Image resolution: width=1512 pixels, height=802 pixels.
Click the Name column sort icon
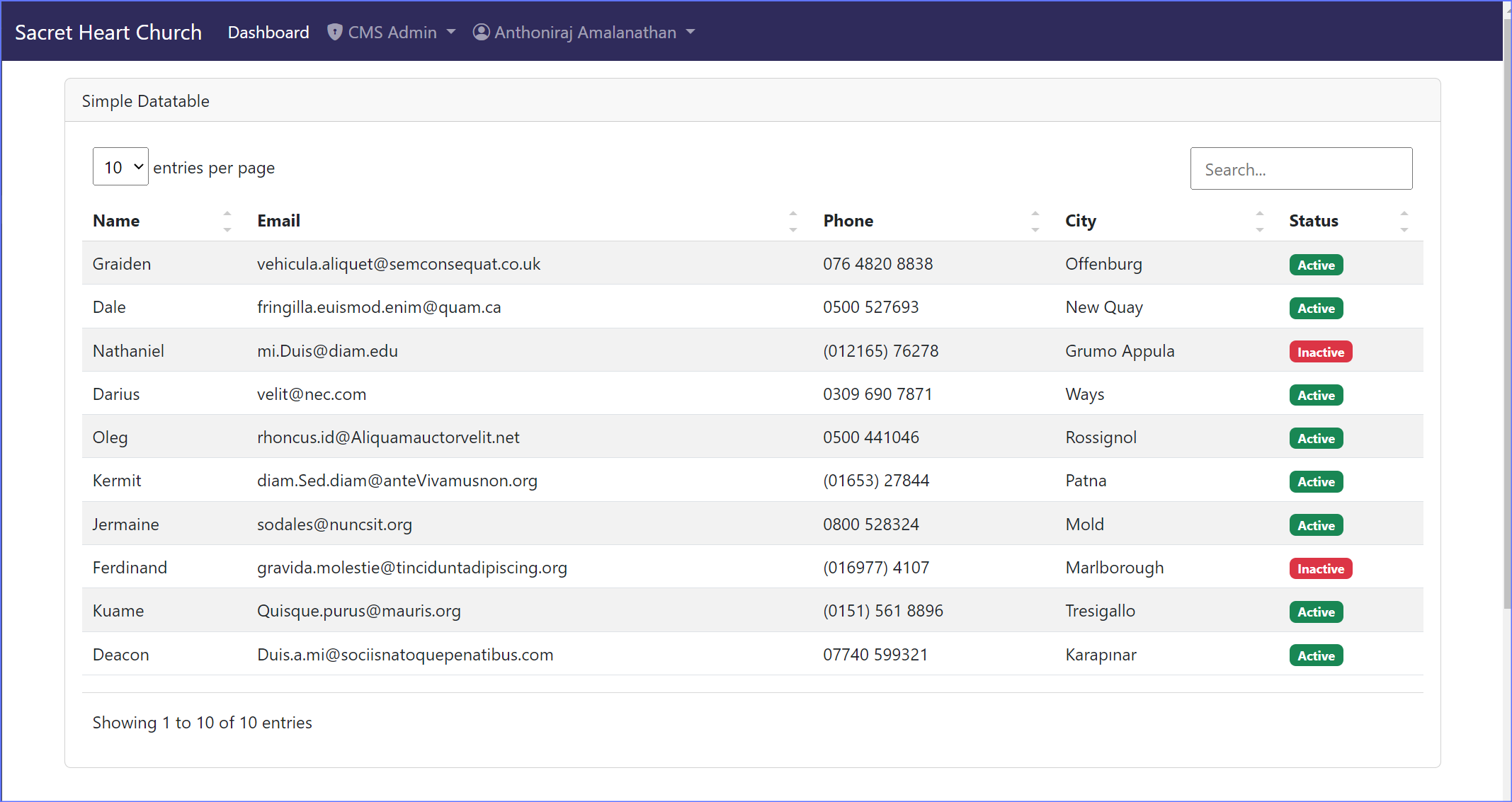[229, 220]
